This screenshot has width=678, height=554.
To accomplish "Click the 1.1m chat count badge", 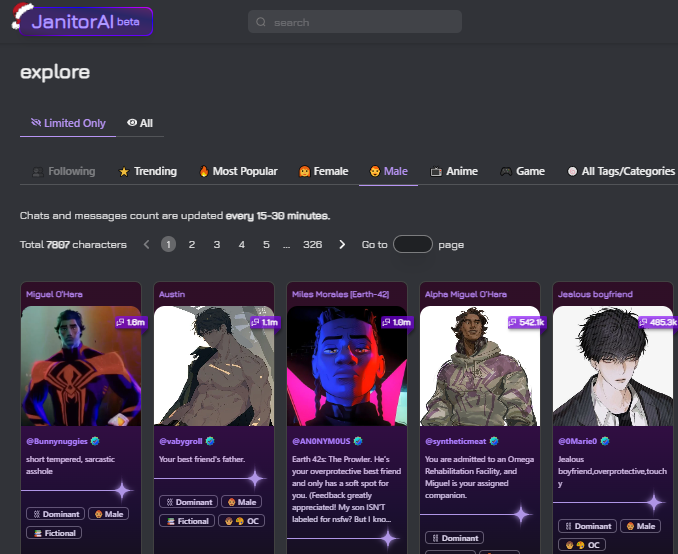I will click(265, 322).
